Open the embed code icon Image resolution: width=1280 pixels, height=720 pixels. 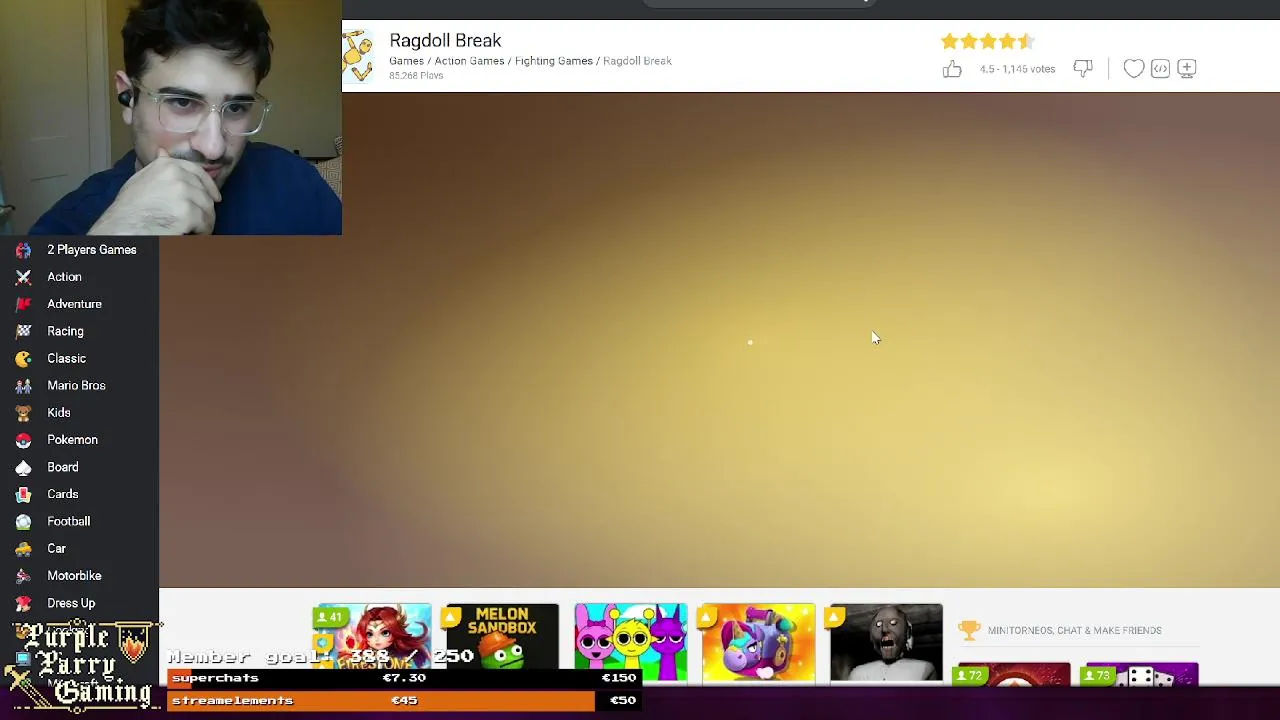(1160, 69)
